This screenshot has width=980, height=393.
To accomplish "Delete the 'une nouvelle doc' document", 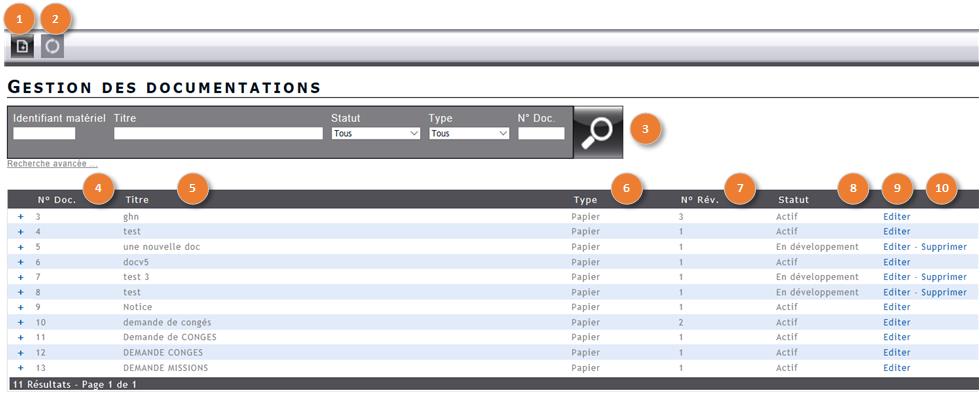I will click(x=944, y=247).
